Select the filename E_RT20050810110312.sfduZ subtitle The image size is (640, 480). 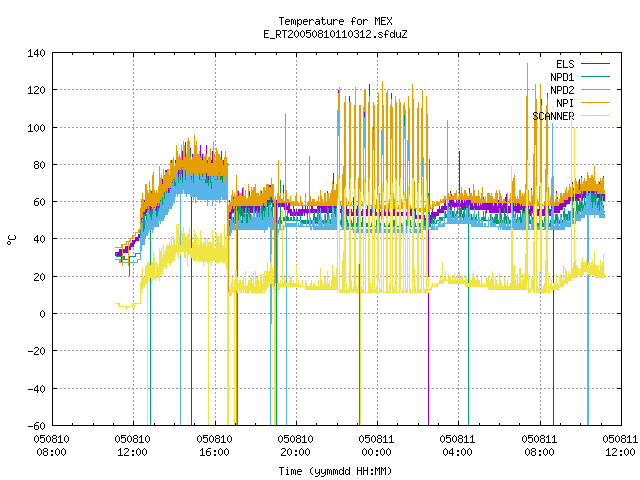(x=336, y=34)
